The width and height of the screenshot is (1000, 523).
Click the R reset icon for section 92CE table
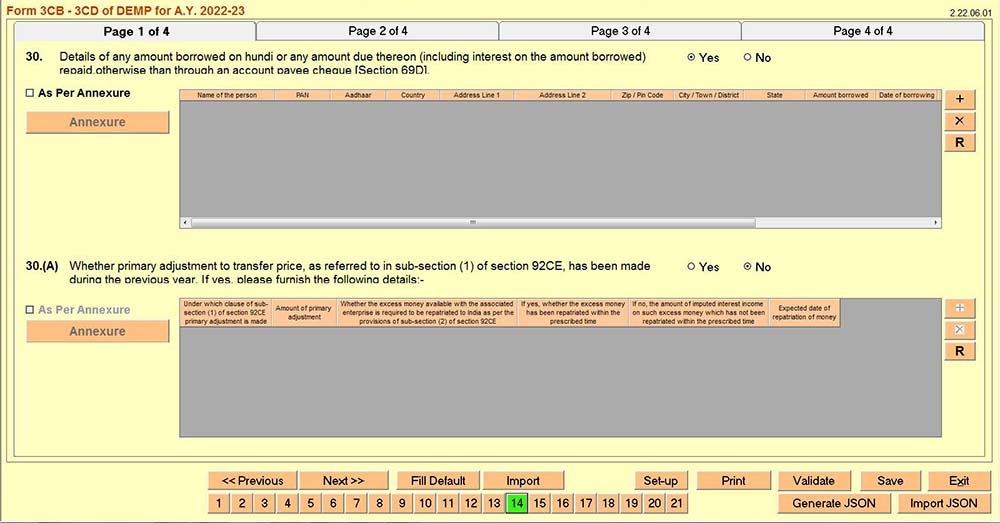point(959,351)
